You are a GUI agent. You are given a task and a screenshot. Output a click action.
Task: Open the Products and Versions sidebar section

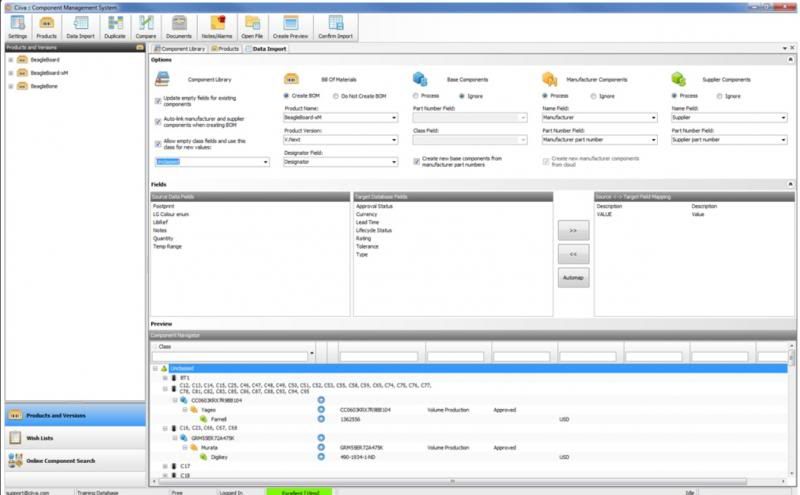click(x=75, y=415)
